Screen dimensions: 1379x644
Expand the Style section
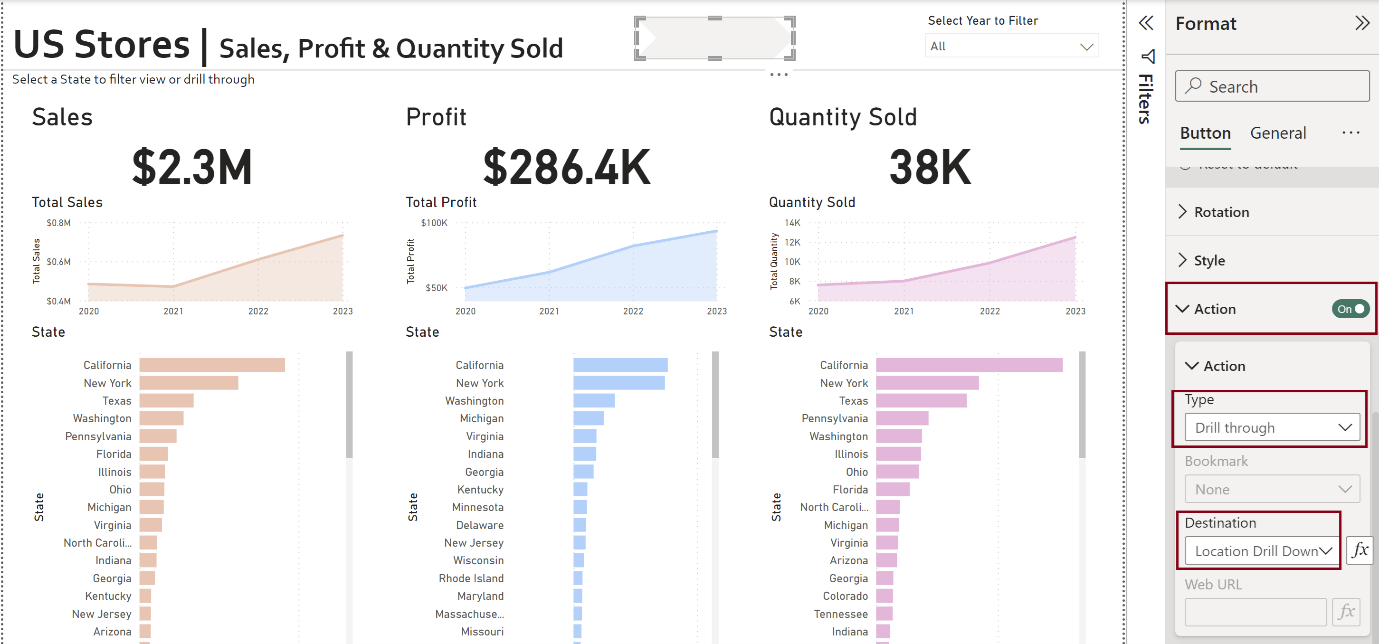(1209, 261)
